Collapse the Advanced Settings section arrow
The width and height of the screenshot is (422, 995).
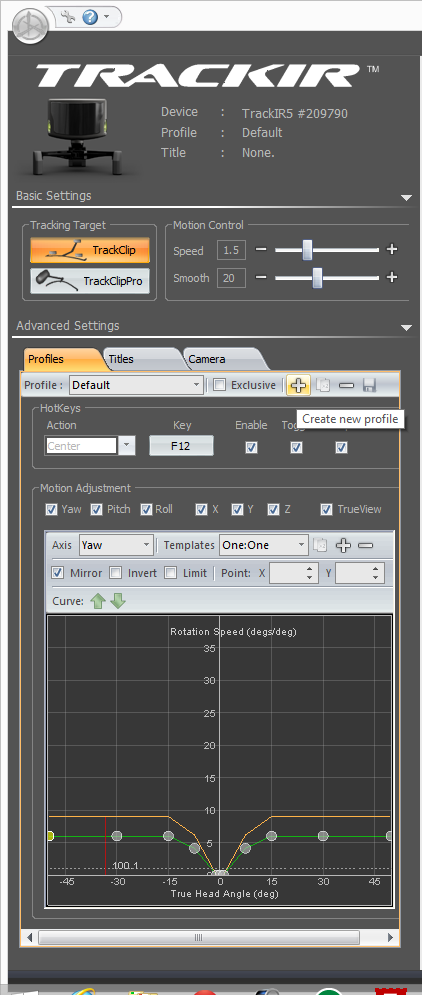coord(407,327)
